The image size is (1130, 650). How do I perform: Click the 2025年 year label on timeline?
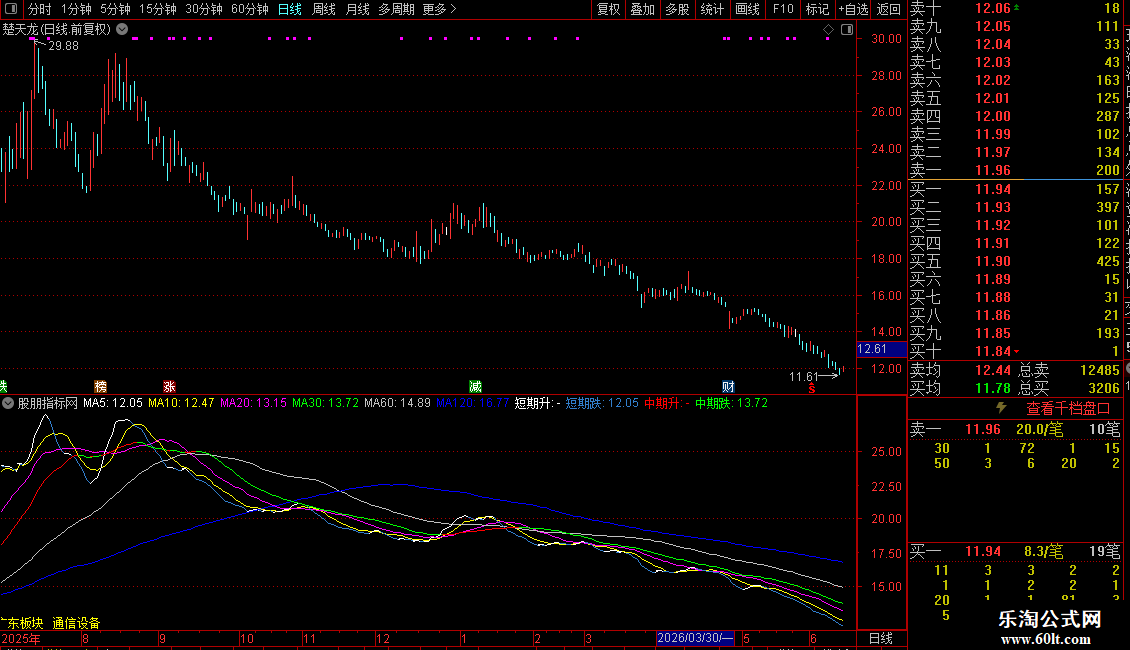(21, 638)
